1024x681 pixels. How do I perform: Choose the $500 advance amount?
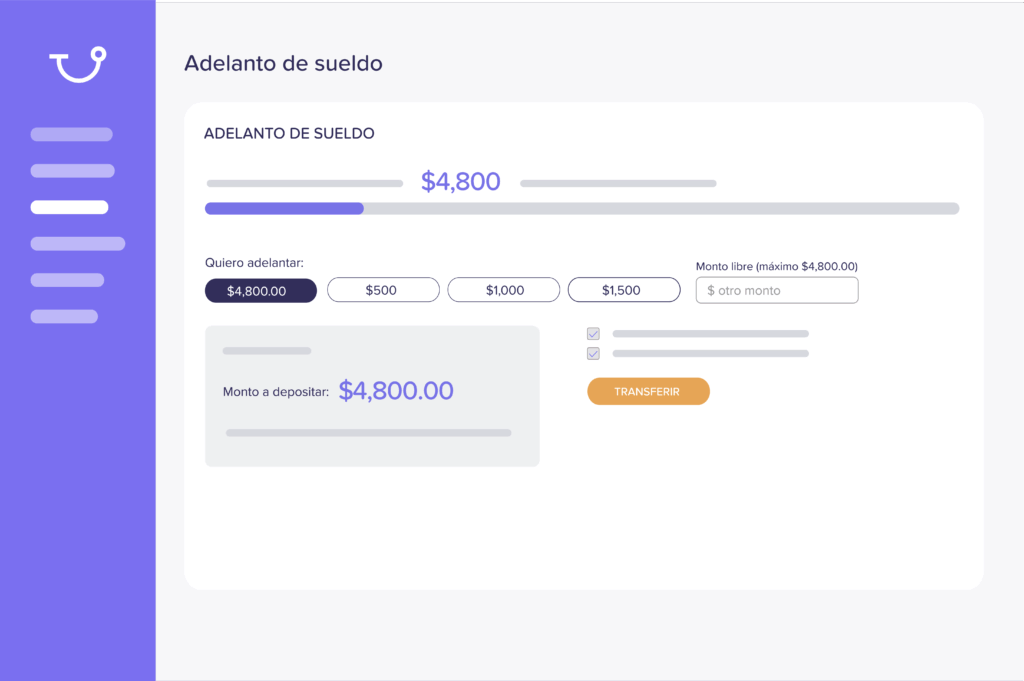coord(383,290)
